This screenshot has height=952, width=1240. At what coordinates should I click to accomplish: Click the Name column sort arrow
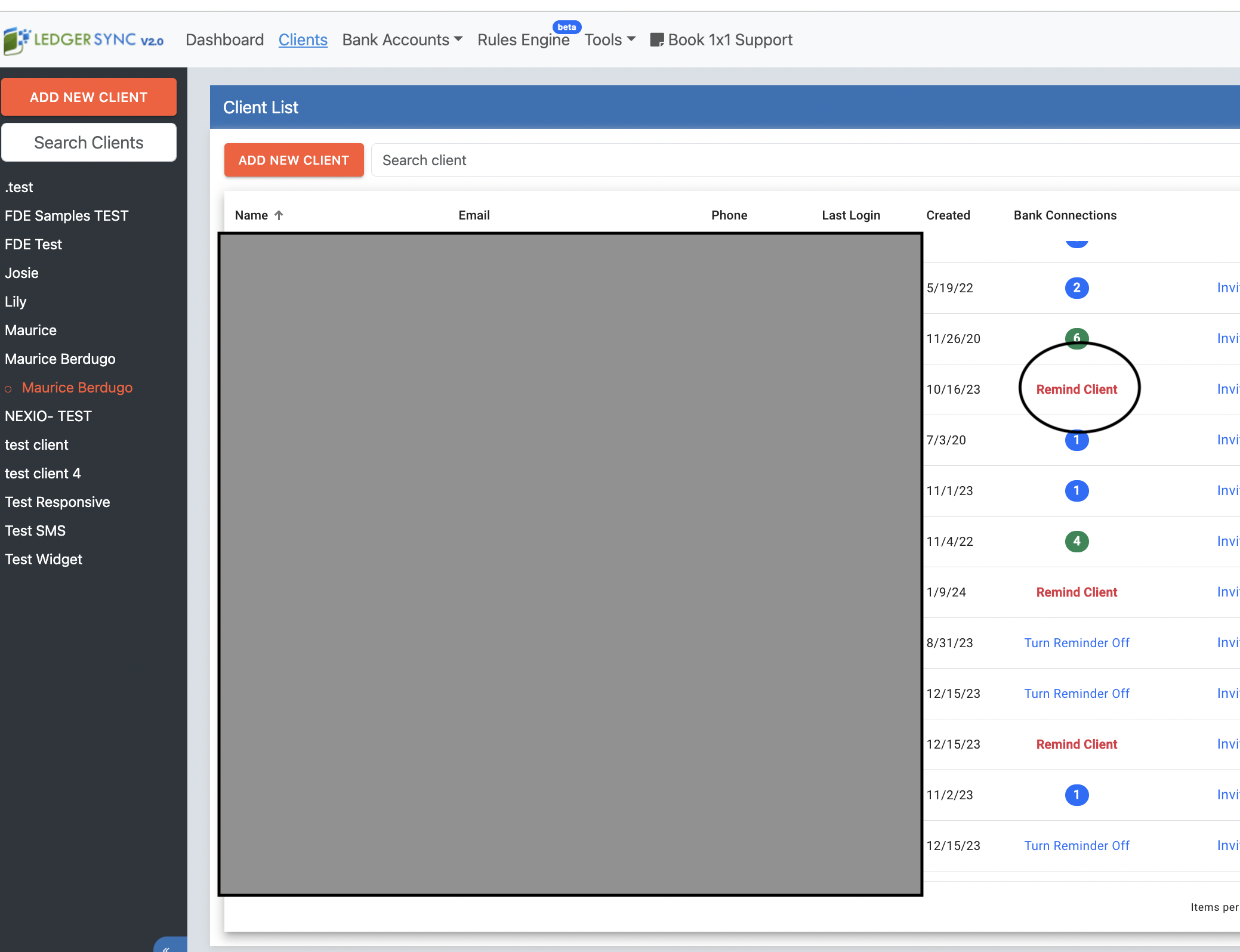[x=279, y=215]
